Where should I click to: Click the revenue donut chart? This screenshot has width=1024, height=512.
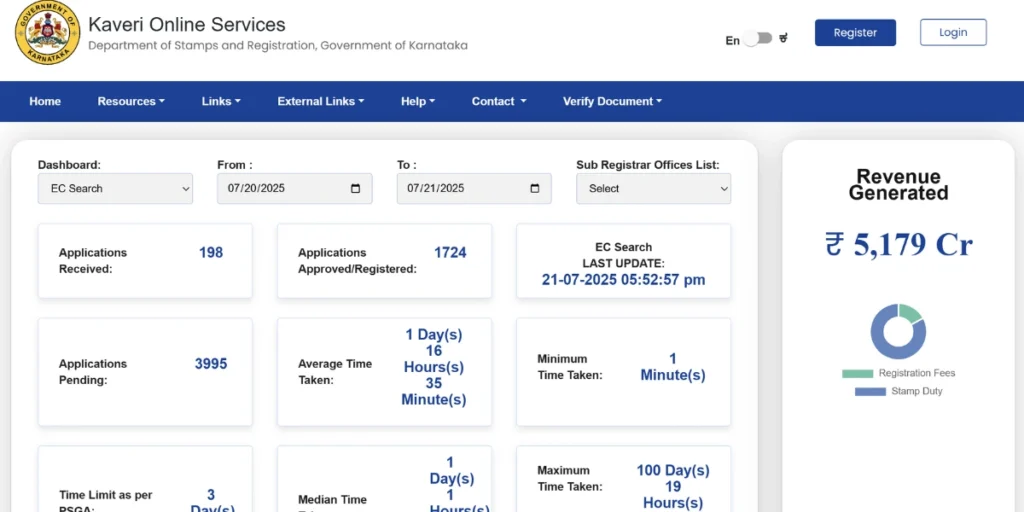(898, 331)
